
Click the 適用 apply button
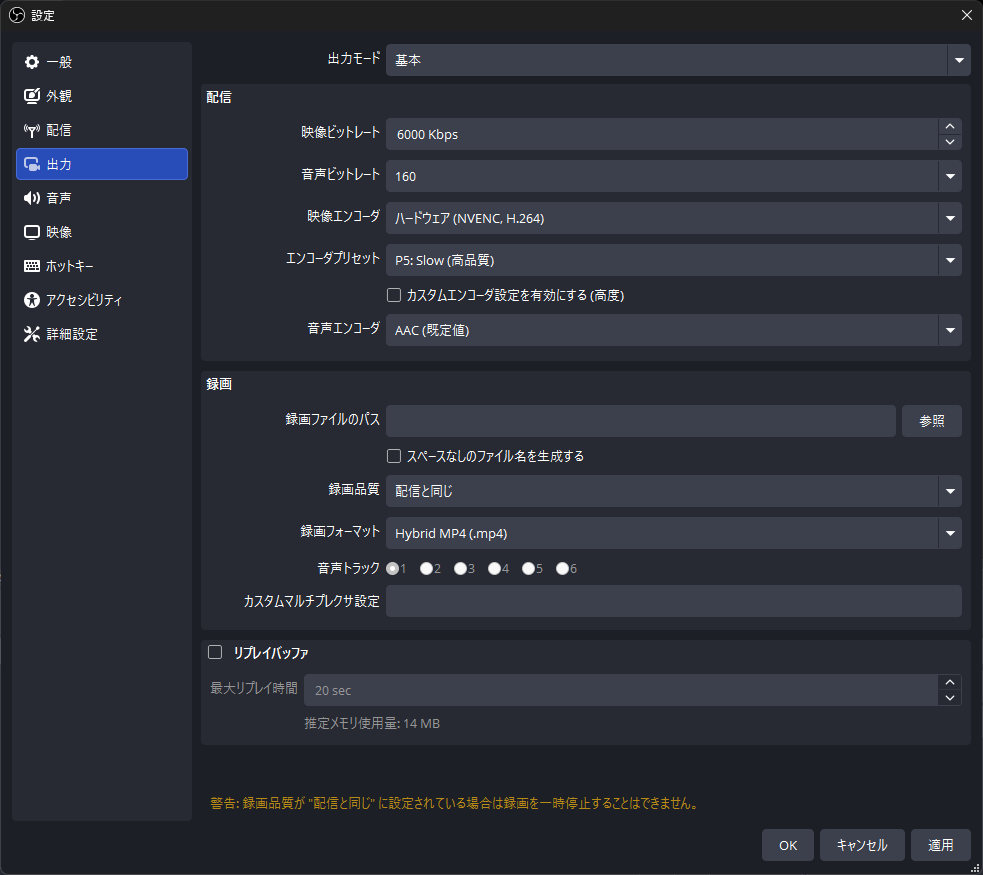940,846
